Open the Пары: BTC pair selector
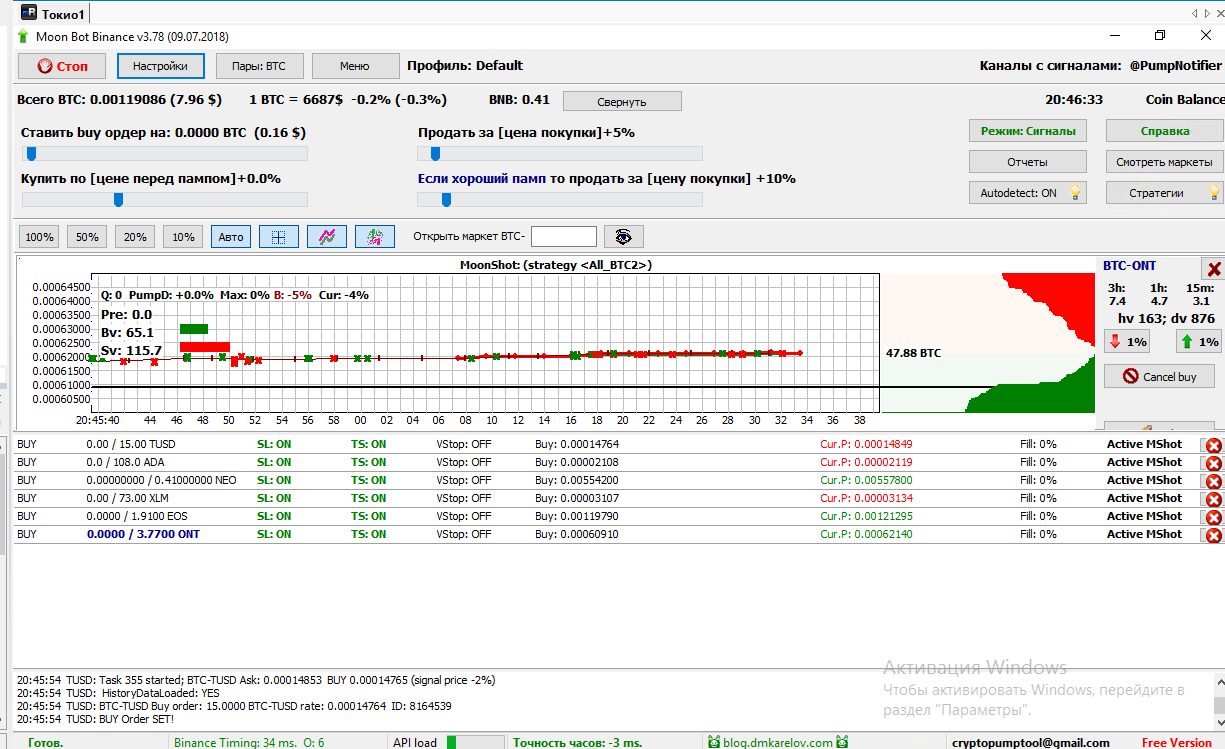Image resolution: width=1225 pixels, height=749 pixels. pos(259,66)
